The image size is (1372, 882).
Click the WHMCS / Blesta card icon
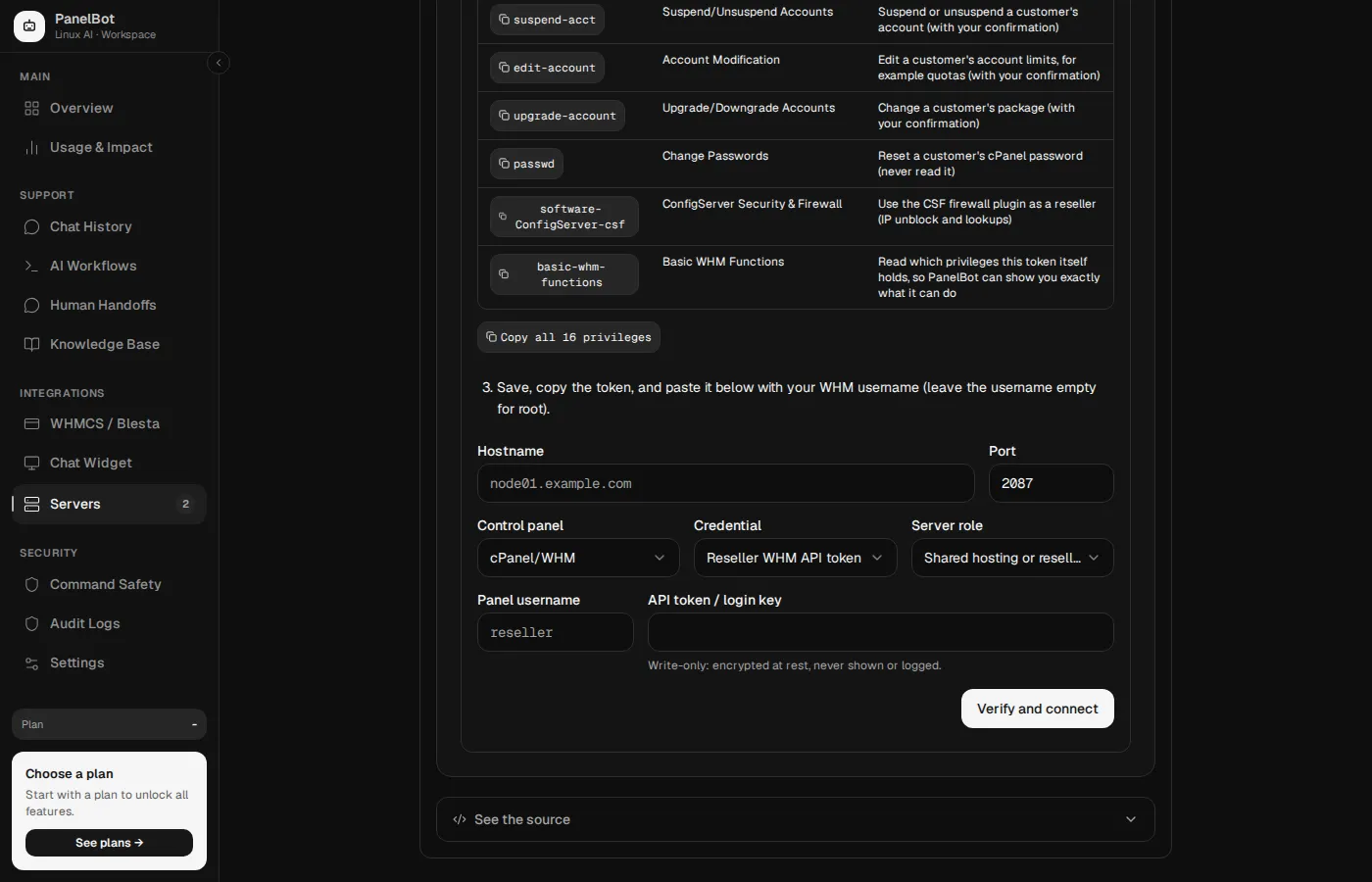[x=31, y=423]
